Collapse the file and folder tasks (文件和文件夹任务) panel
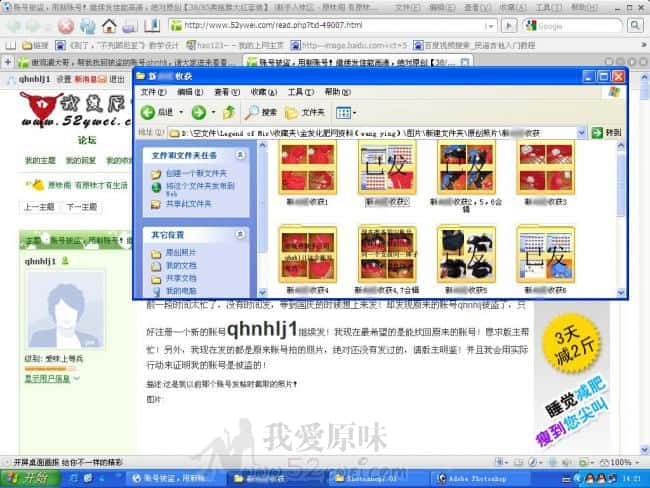Image resolution: width=650 pixels, height=488 pixels. point(240,155)
